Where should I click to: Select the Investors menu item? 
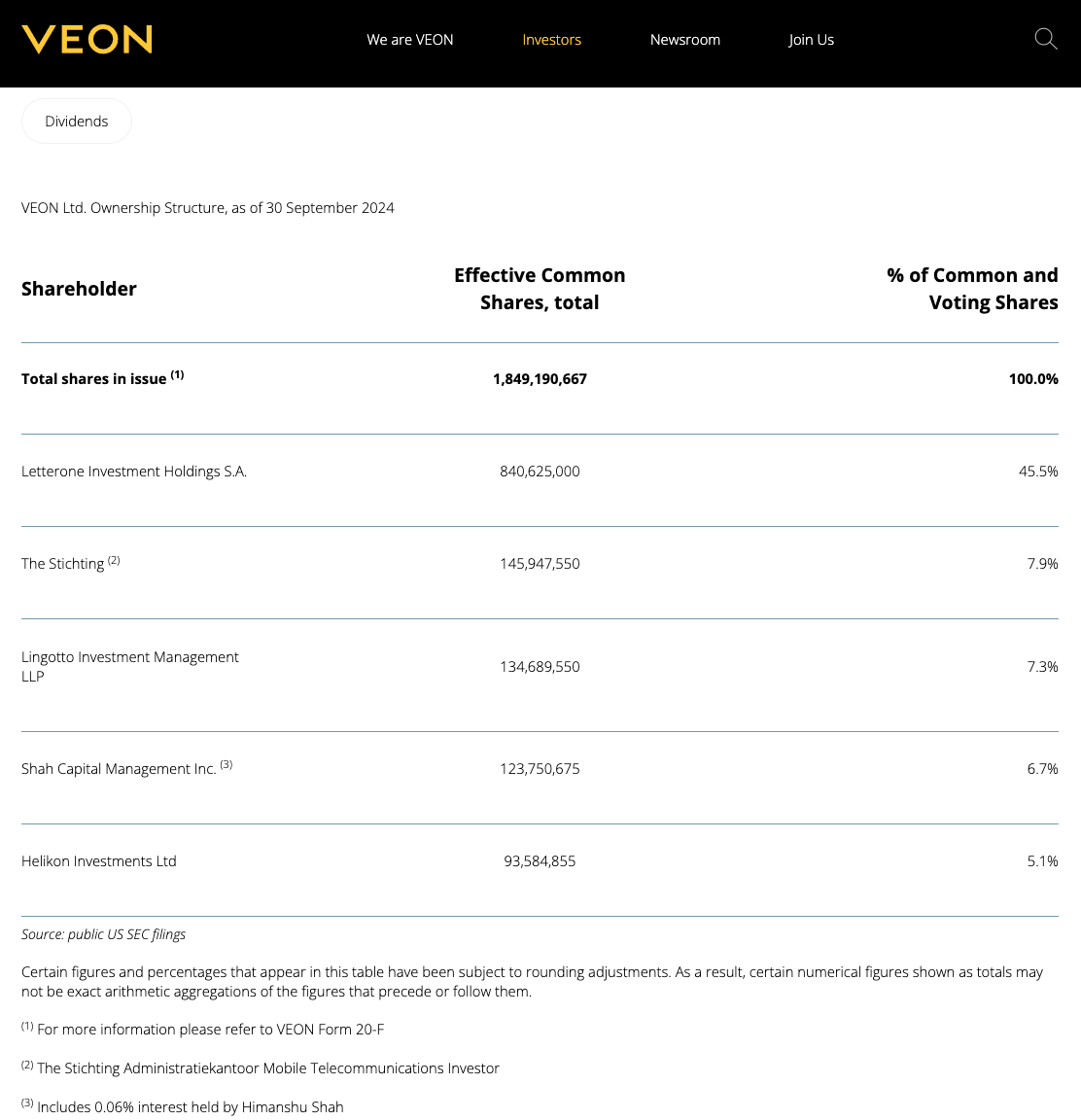click(x=551, y=40)
